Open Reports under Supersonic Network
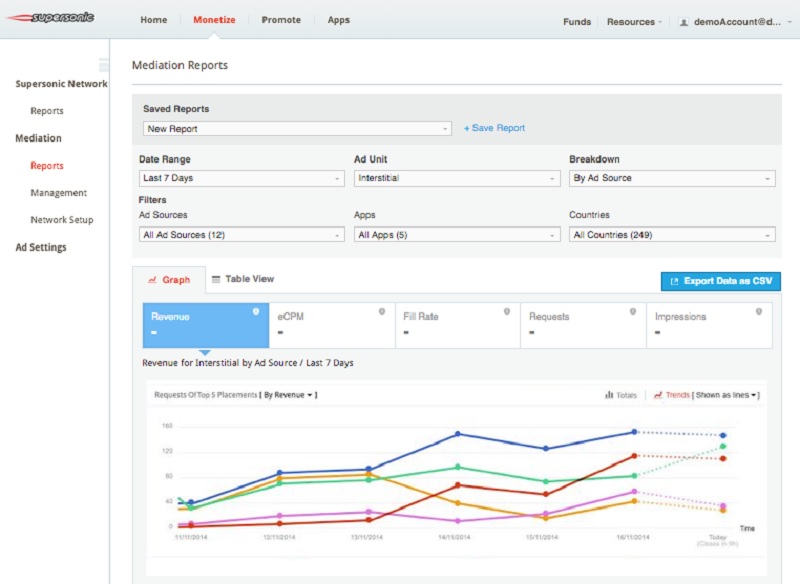 click(x=47, y=111)
